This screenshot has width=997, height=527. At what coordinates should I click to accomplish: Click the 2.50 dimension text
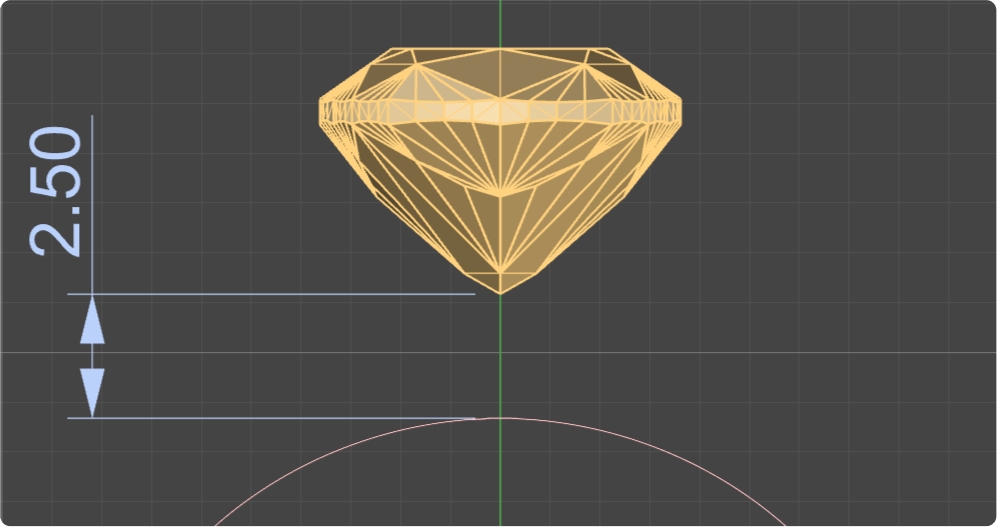click(56, 191)
